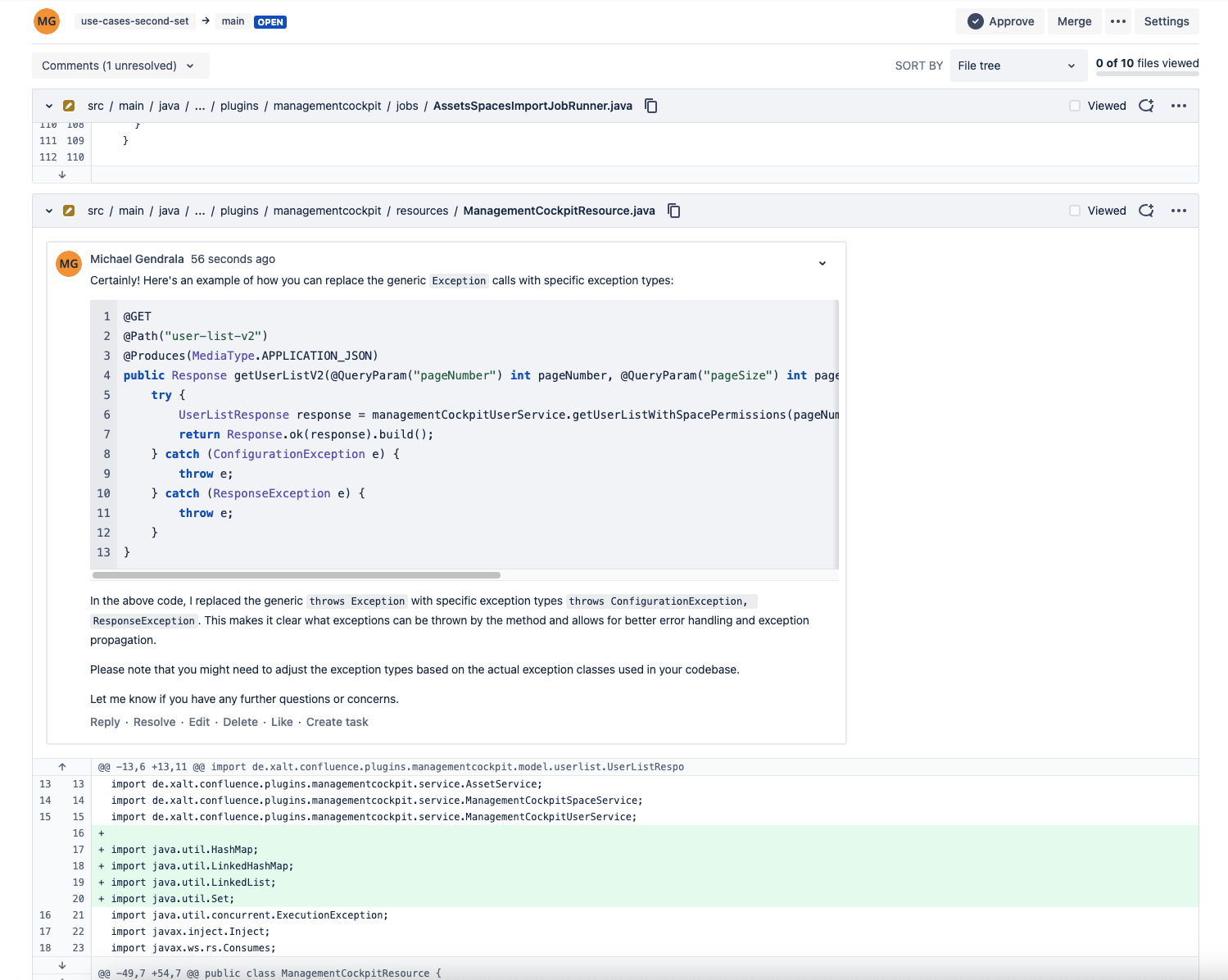The image size is (1228, 980).
Task: Open more options for AssetsSpacesImportJobRunner.java
Action: coord(1179,106)
